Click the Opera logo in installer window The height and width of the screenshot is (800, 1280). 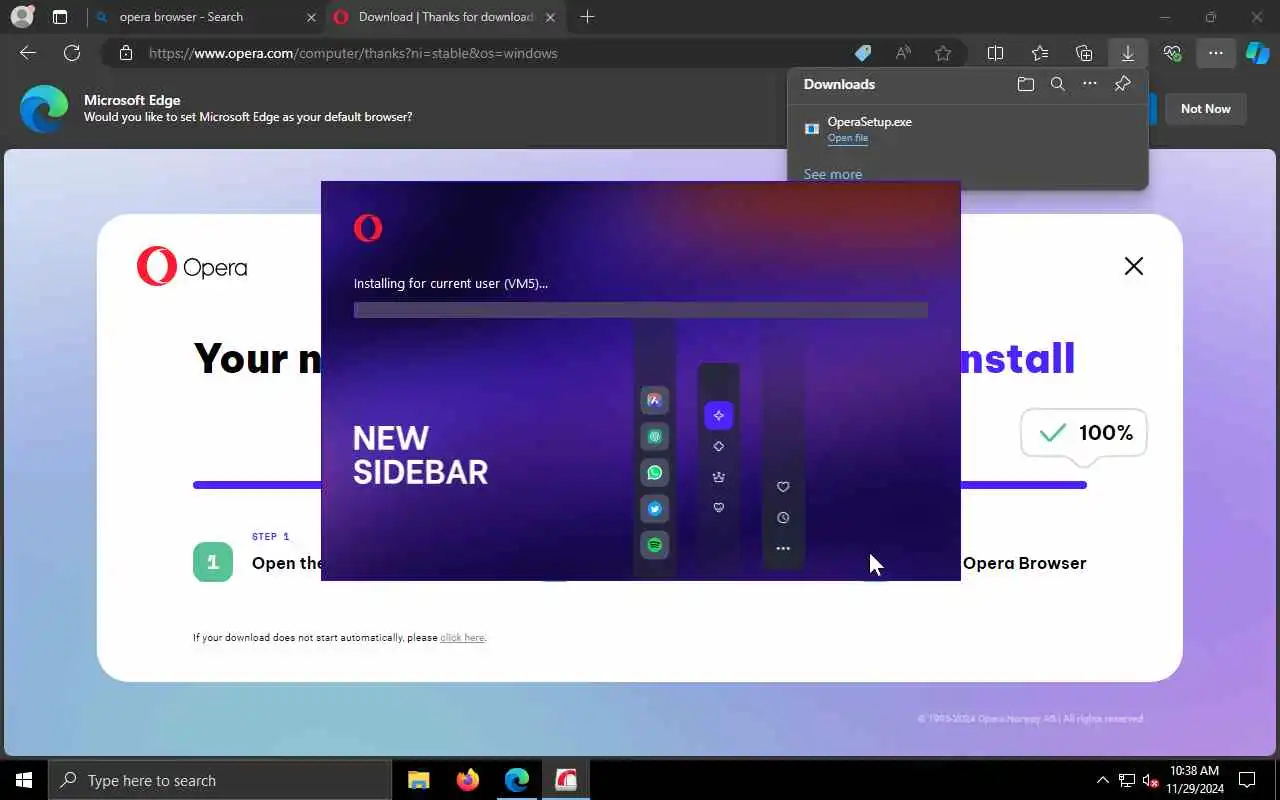(x=368, y=228)
